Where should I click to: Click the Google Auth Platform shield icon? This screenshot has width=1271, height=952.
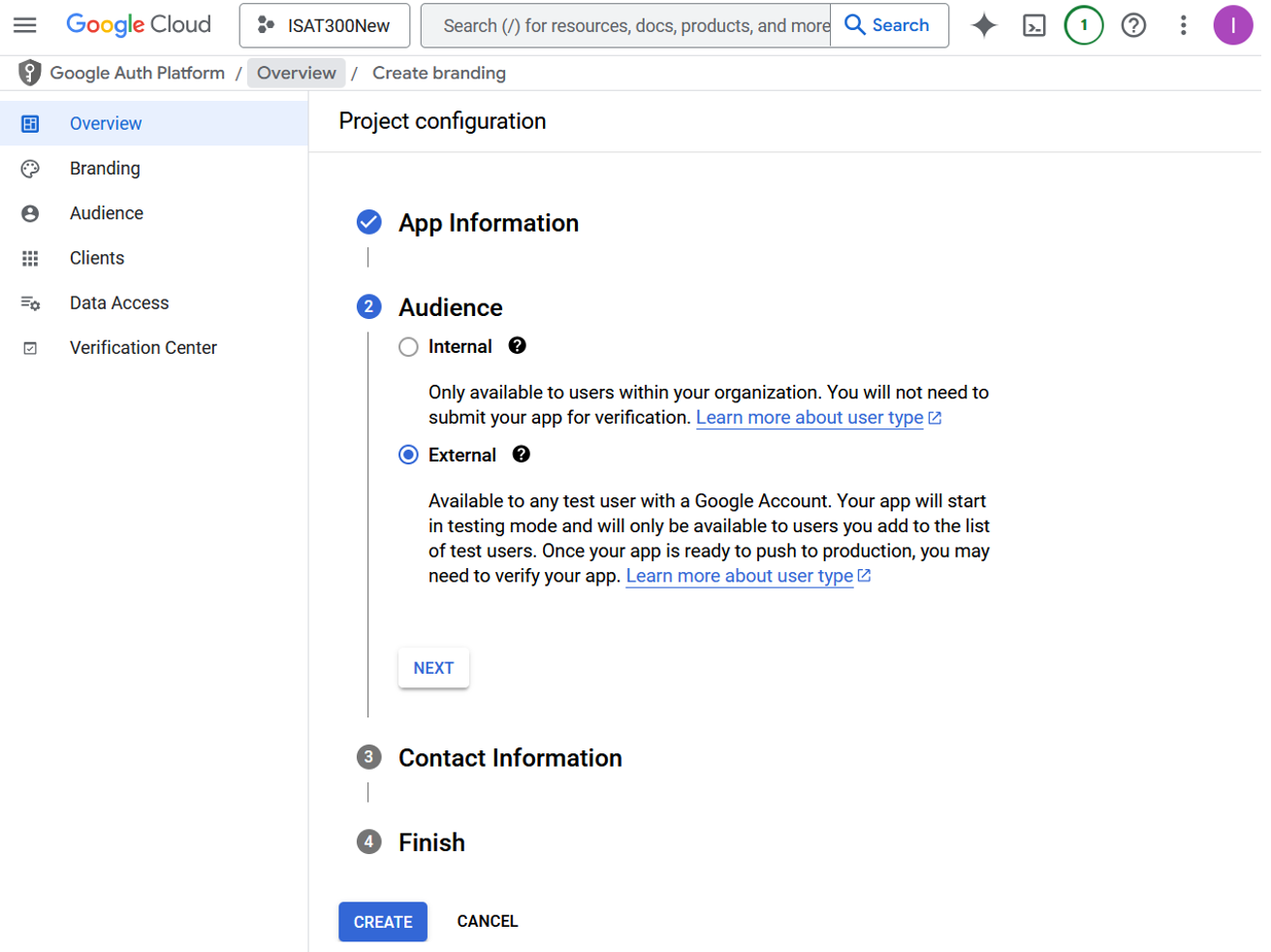pyautogui.click(x=30, y=73)
